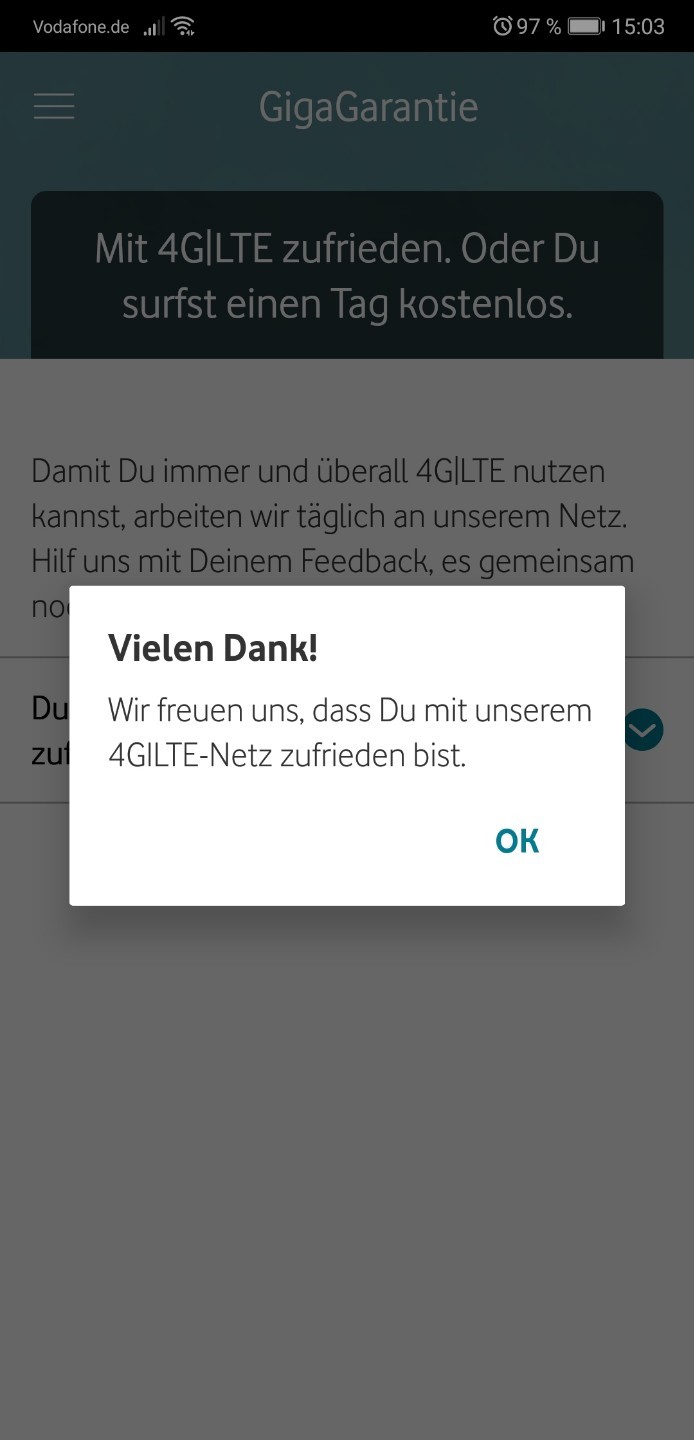Tap the 15:03 clock time

pyautogui.click(x=638, y=27)
